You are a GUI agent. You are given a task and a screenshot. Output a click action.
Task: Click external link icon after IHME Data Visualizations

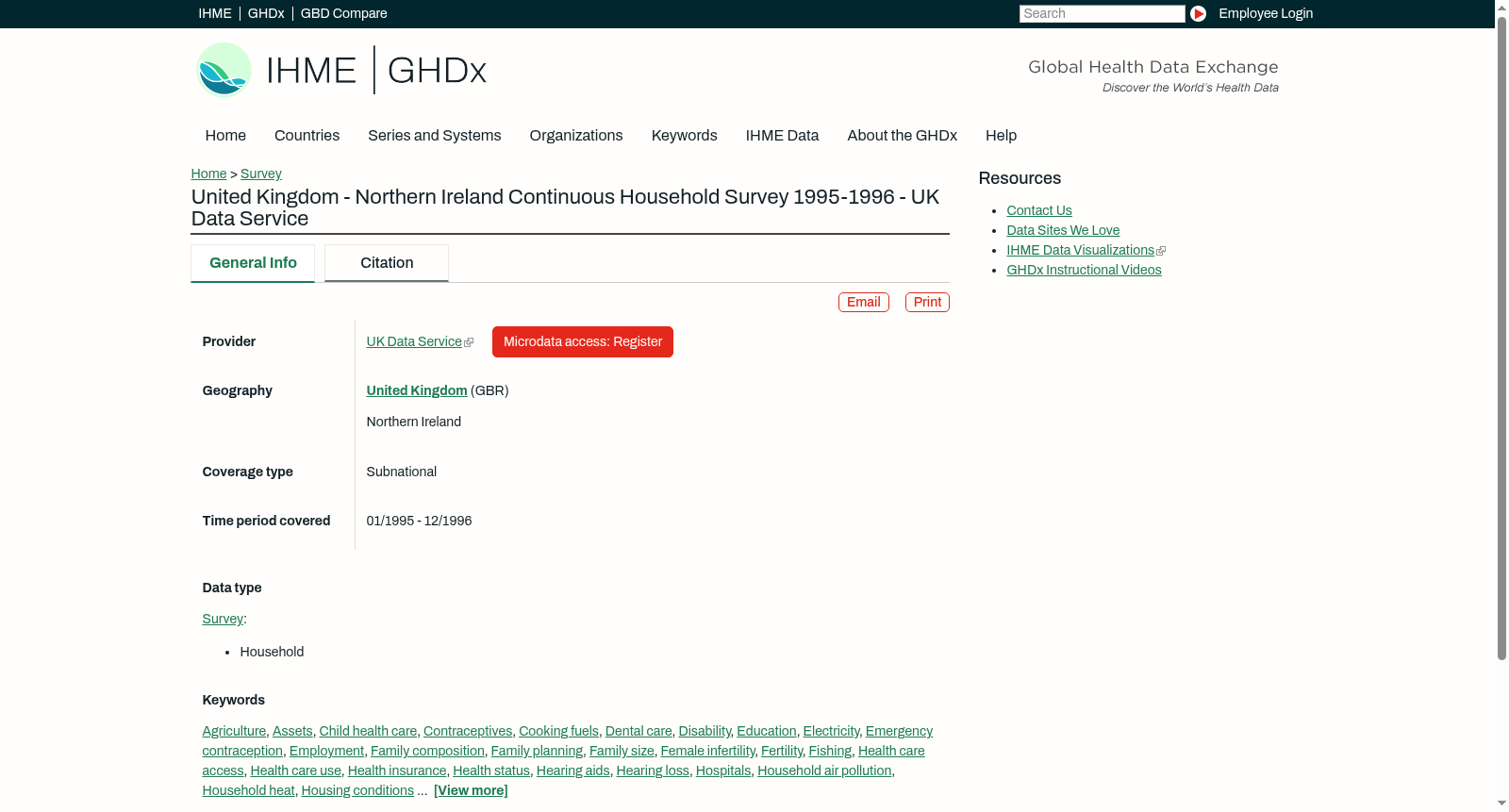pos(1161,251)
